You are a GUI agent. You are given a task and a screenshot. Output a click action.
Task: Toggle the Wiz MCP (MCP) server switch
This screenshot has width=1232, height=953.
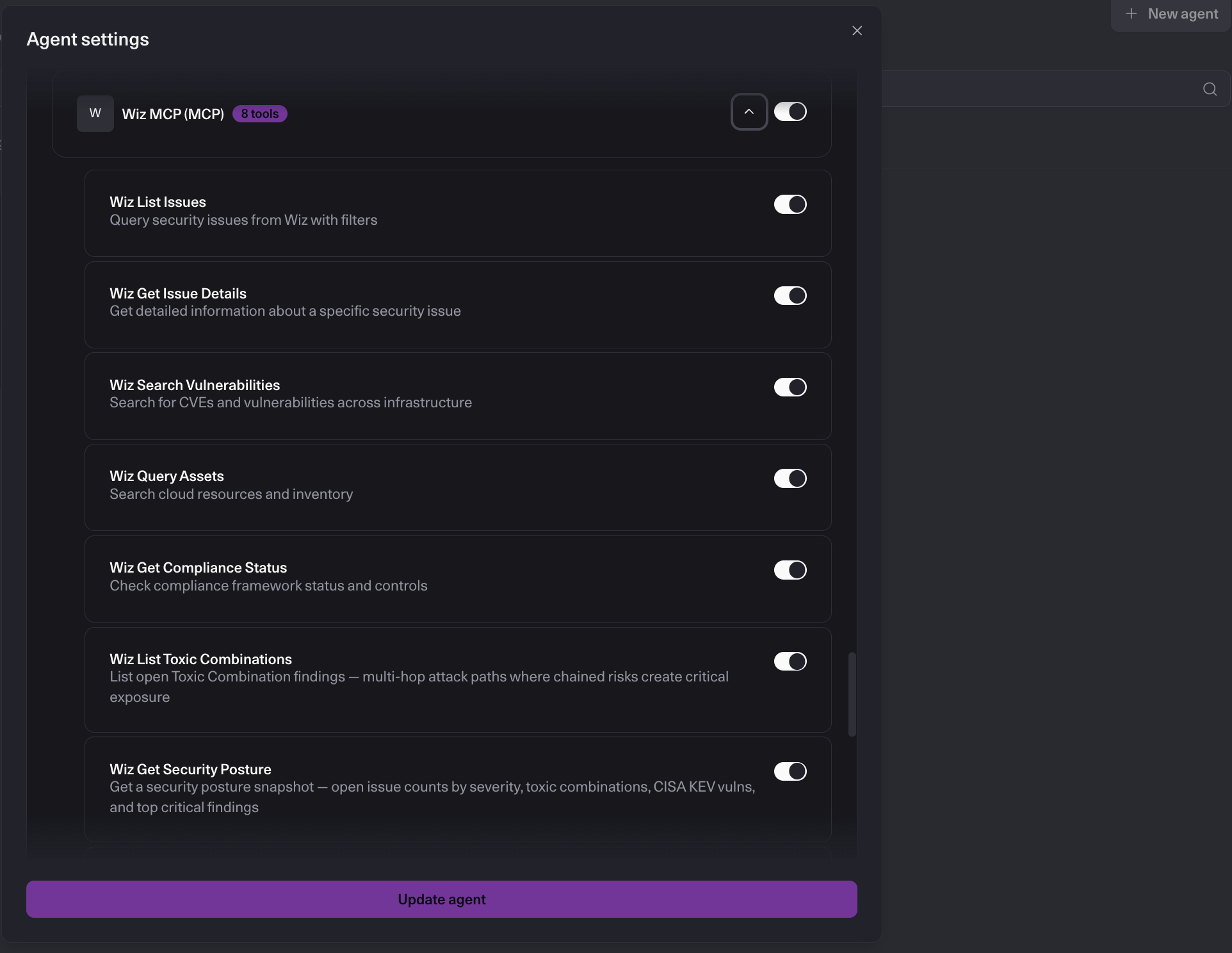coord(790,111)
